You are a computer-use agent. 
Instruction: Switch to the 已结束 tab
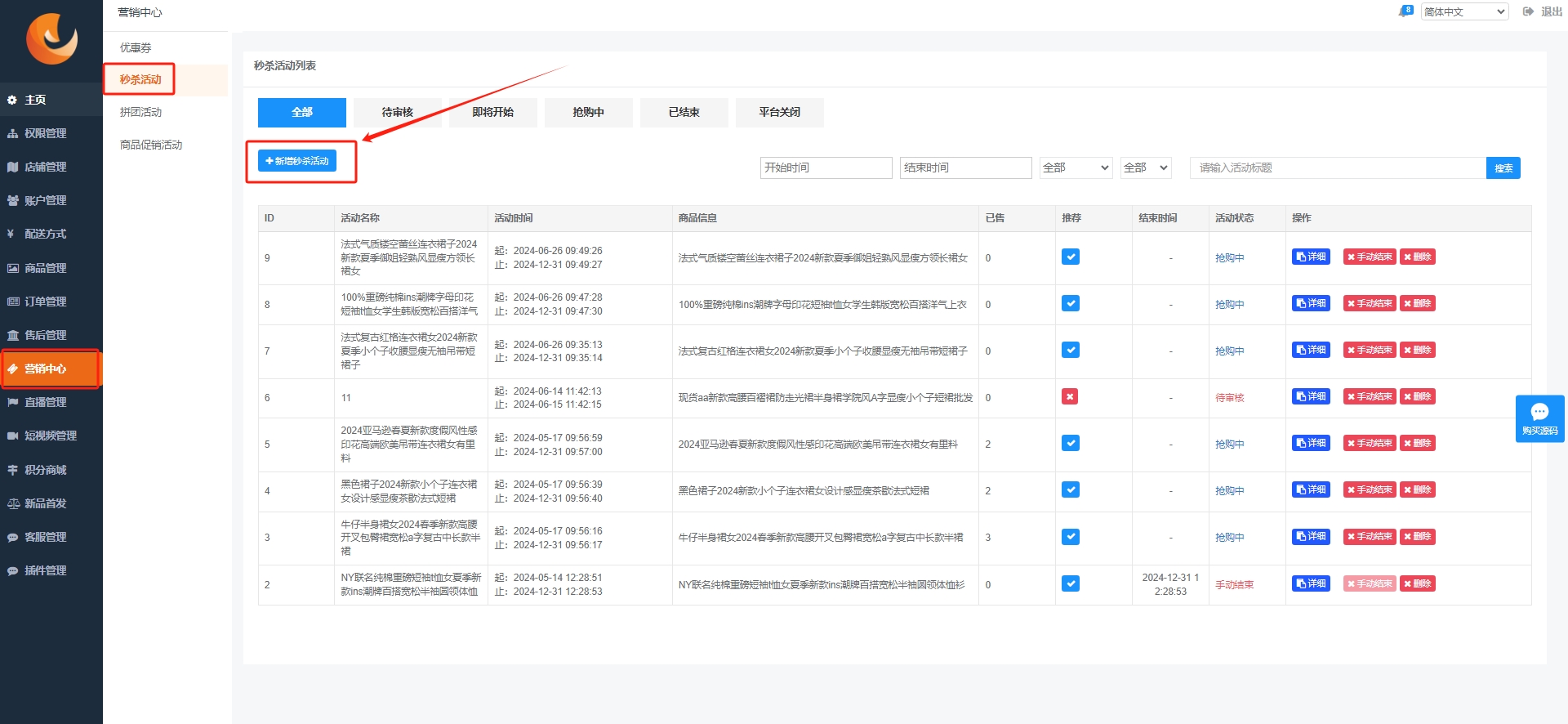click(684, 113)
